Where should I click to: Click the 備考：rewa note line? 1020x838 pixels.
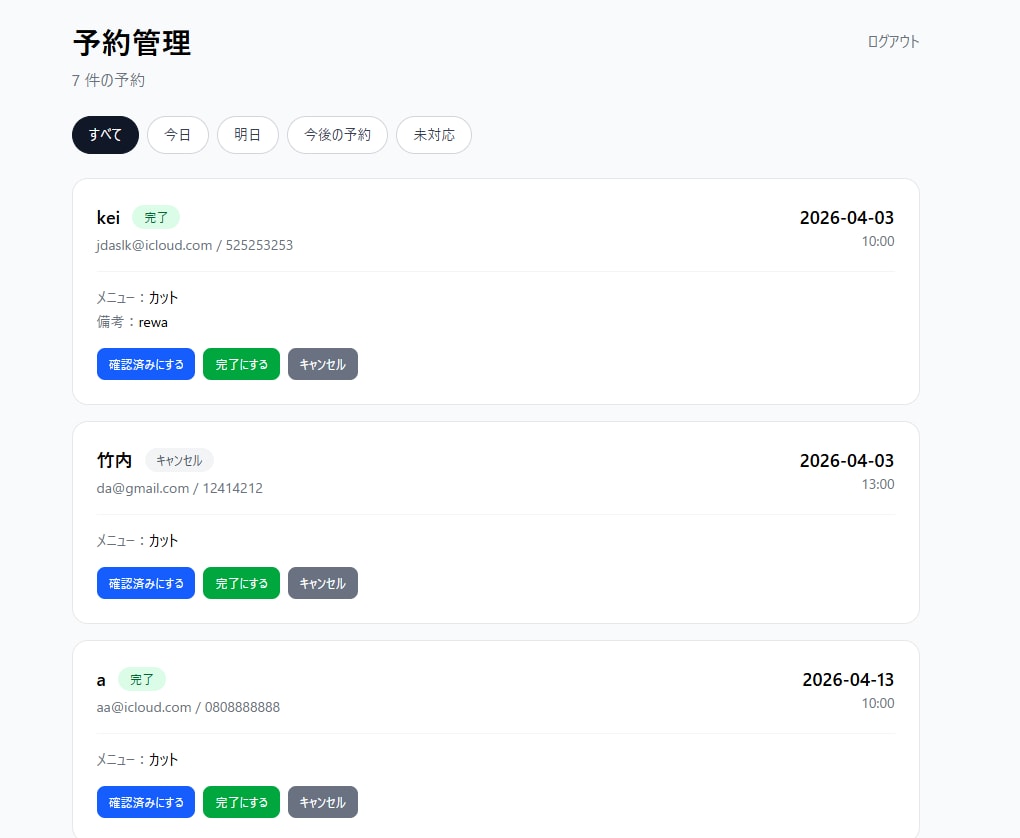[132, 322]
